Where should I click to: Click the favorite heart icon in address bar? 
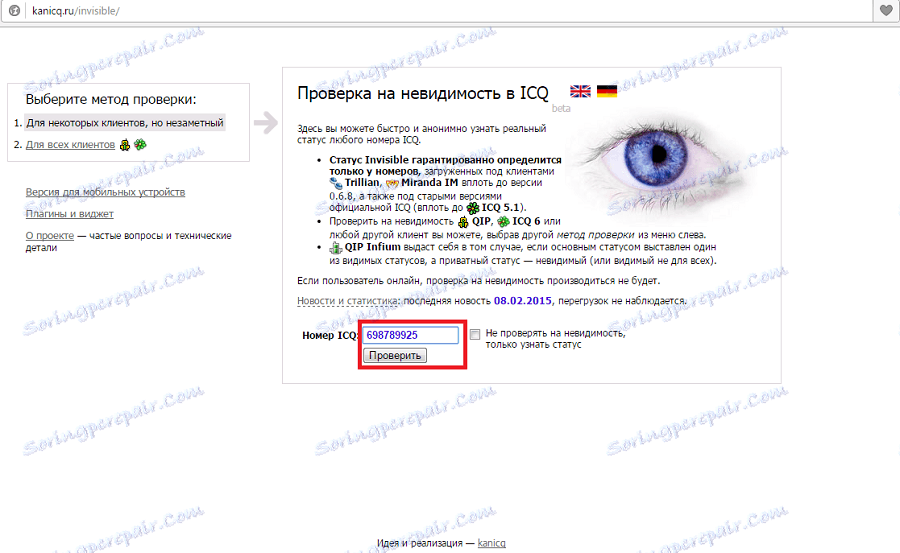click(x=887, y=10)
